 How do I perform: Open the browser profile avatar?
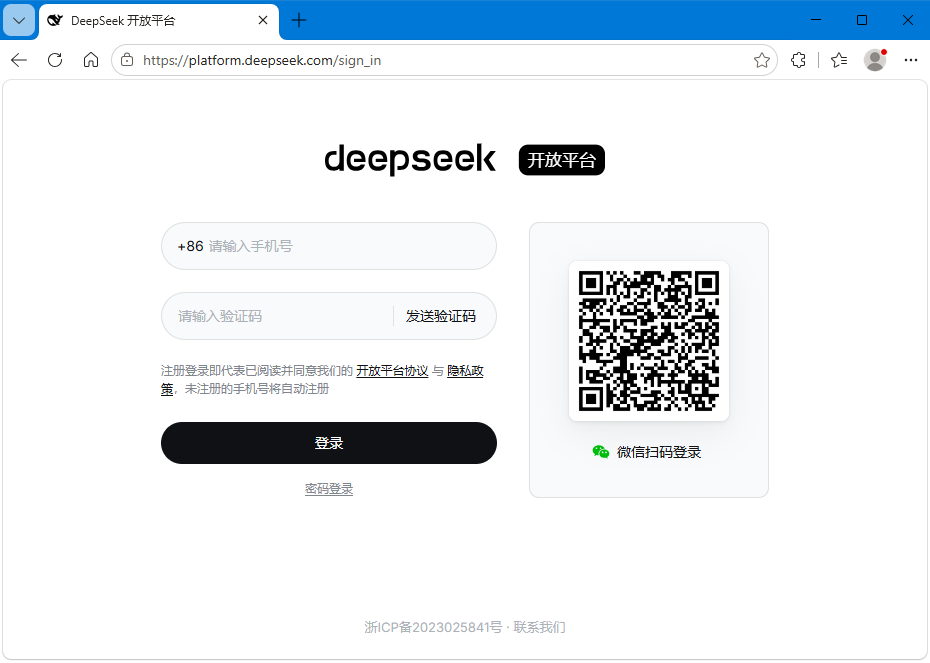(875, 60)
